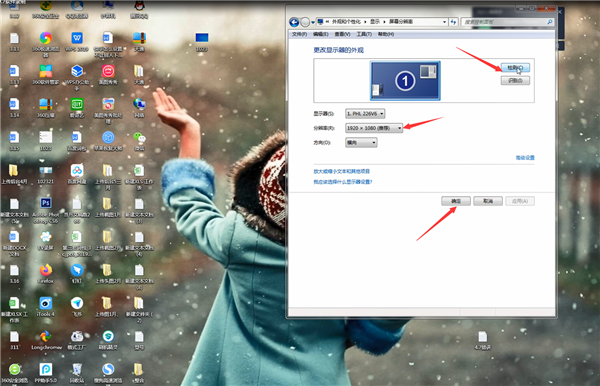The height and width of the screenshot is (386, 600).
Task: Open the 显示器 display selection dropdown
Action: 365,114
